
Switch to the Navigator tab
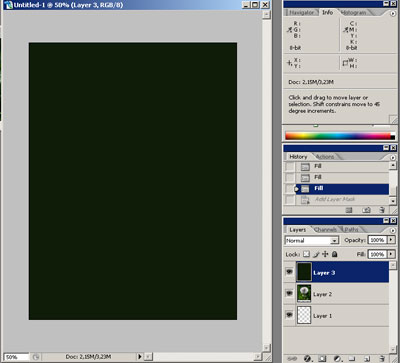tap(301, 13)
